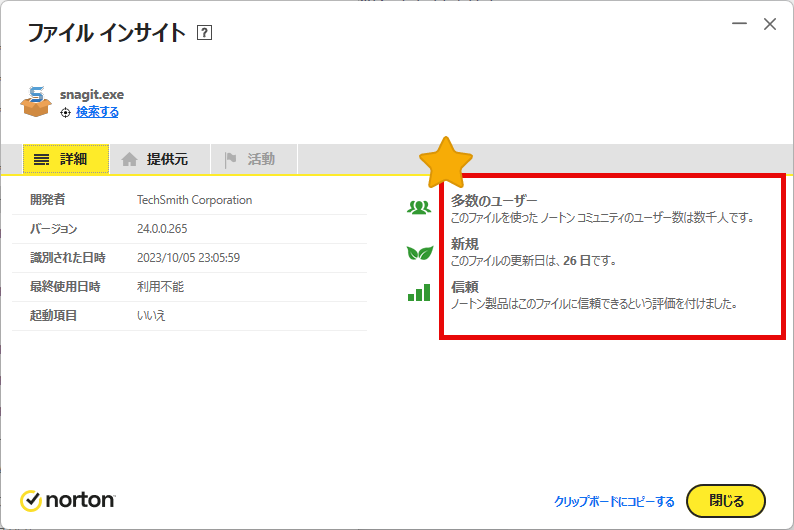
Task: Click the ノートン製品 trust rating sentence
Action: pyautogui.click(x=593, y=304)
